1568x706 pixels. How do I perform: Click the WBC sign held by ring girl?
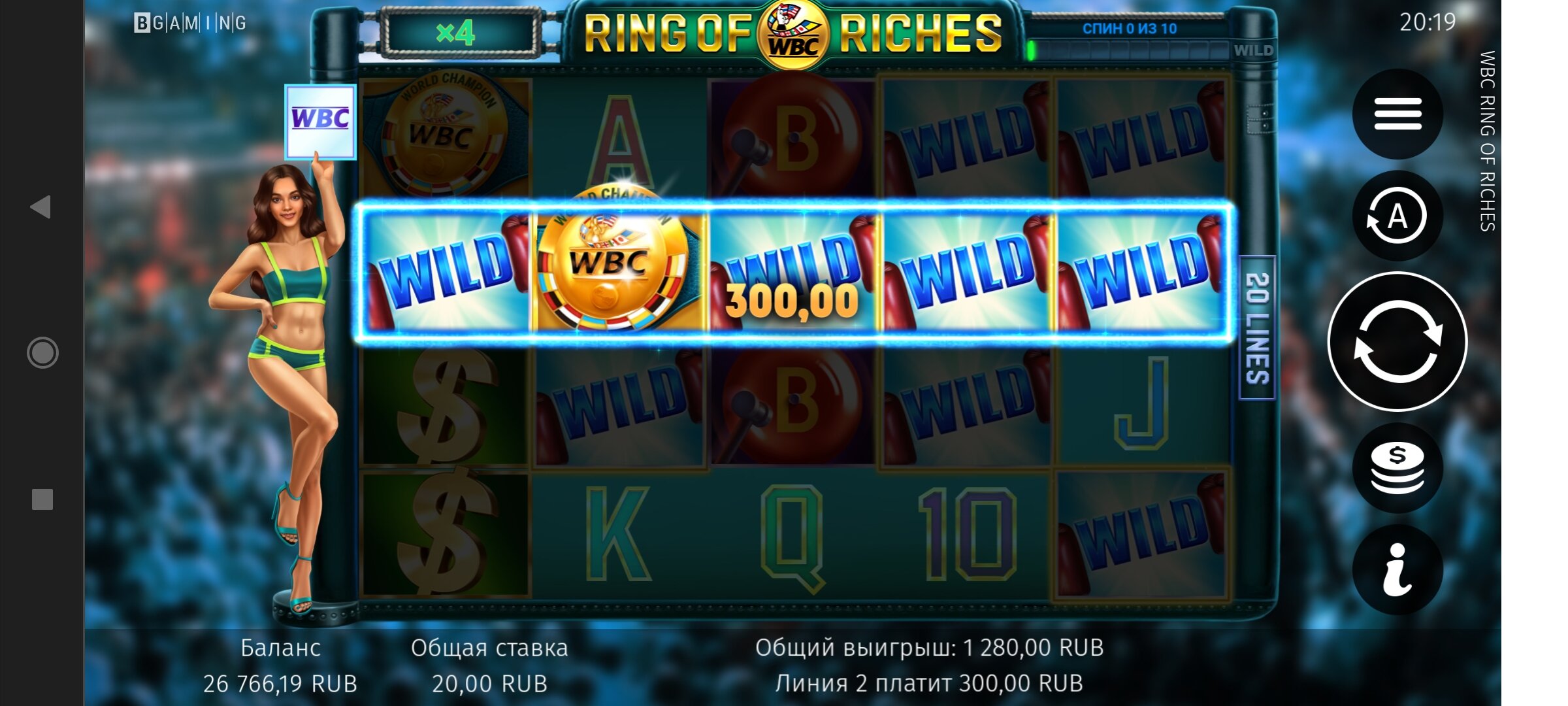point(320,122)
